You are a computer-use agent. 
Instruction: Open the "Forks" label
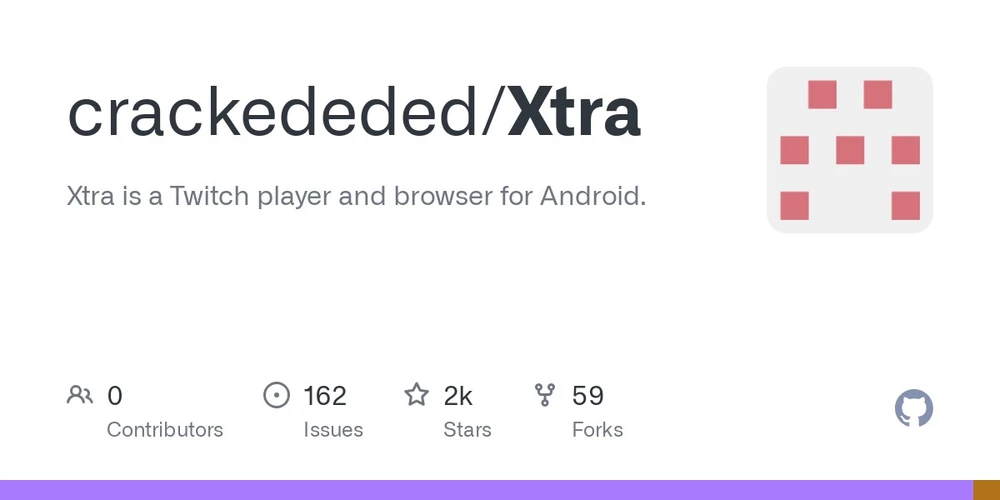point(597,430)
